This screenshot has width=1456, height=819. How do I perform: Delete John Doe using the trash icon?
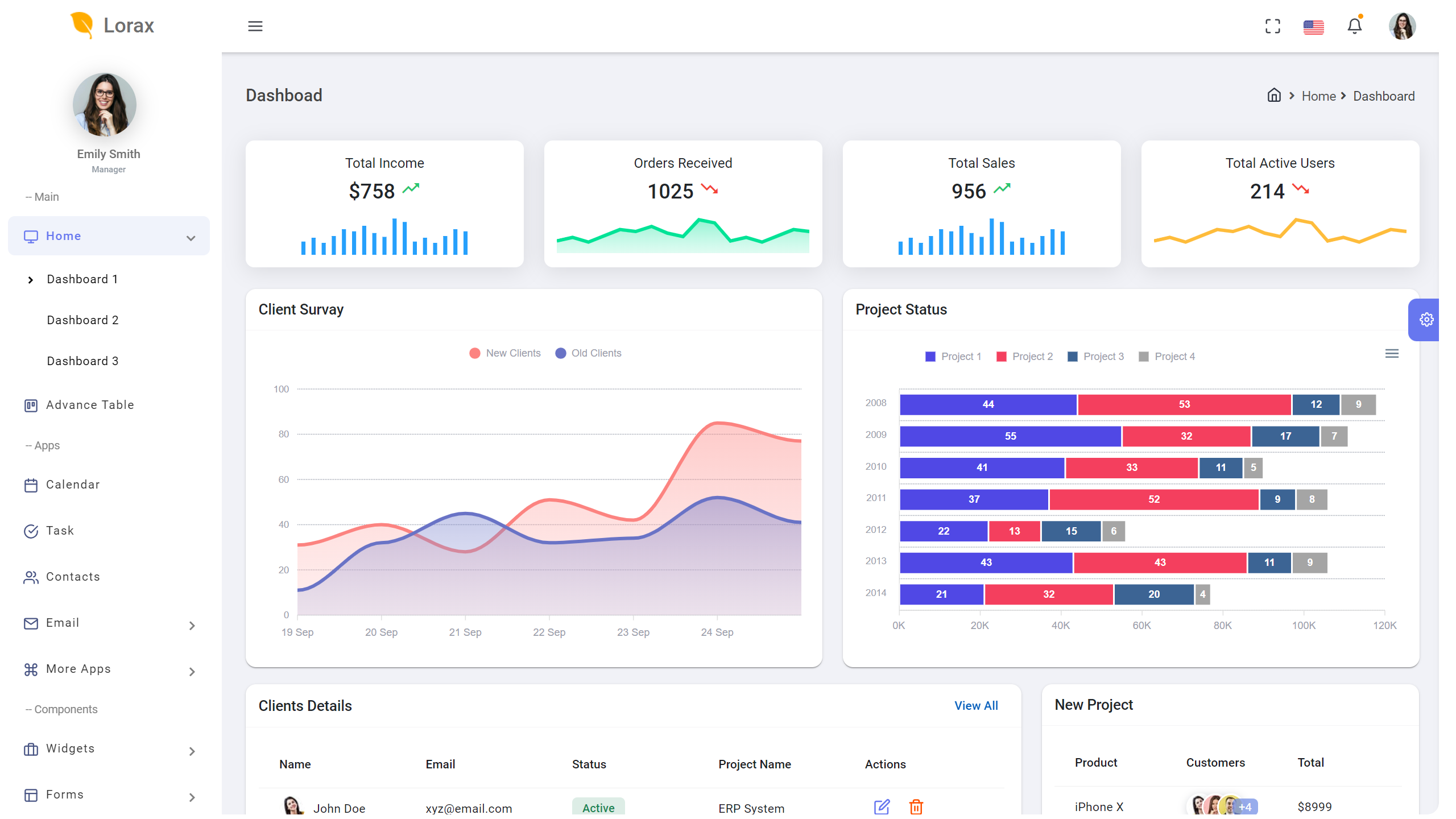(x=916, y=806)
